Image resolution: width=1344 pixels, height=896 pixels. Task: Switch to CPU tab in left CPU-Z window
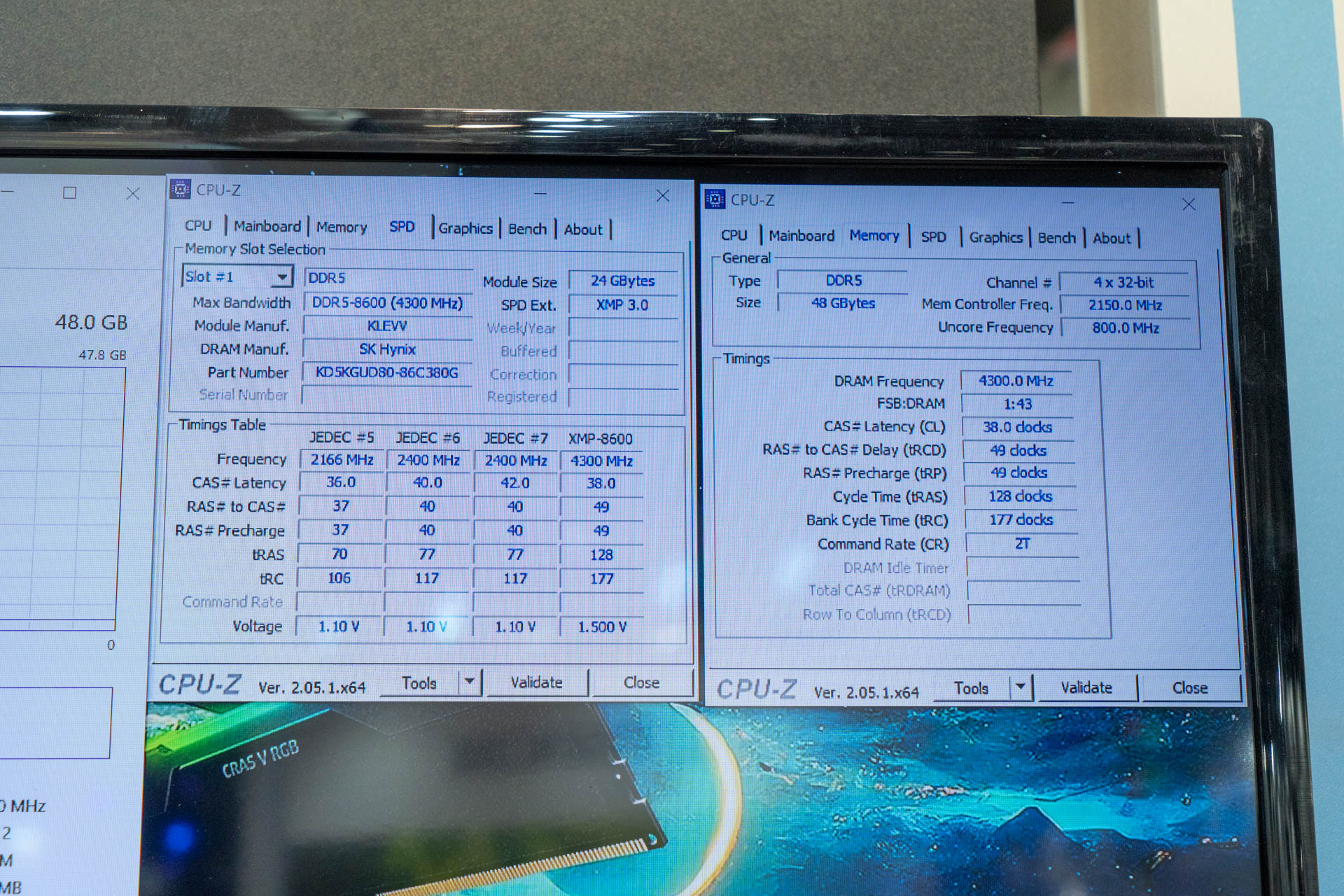point(197,225)
